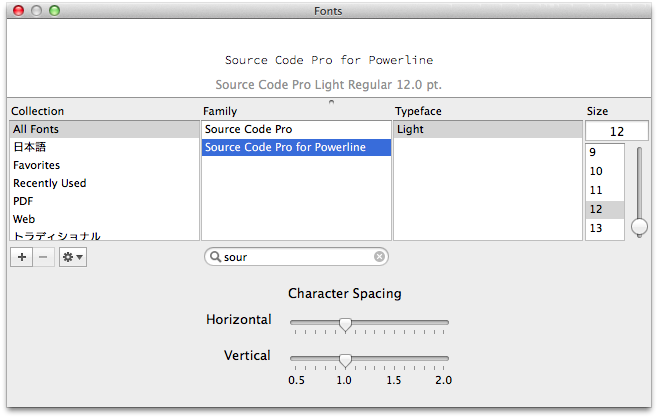Click the remove collection minus button
Screen dimensions: 658x418
[x=43, y=257]
